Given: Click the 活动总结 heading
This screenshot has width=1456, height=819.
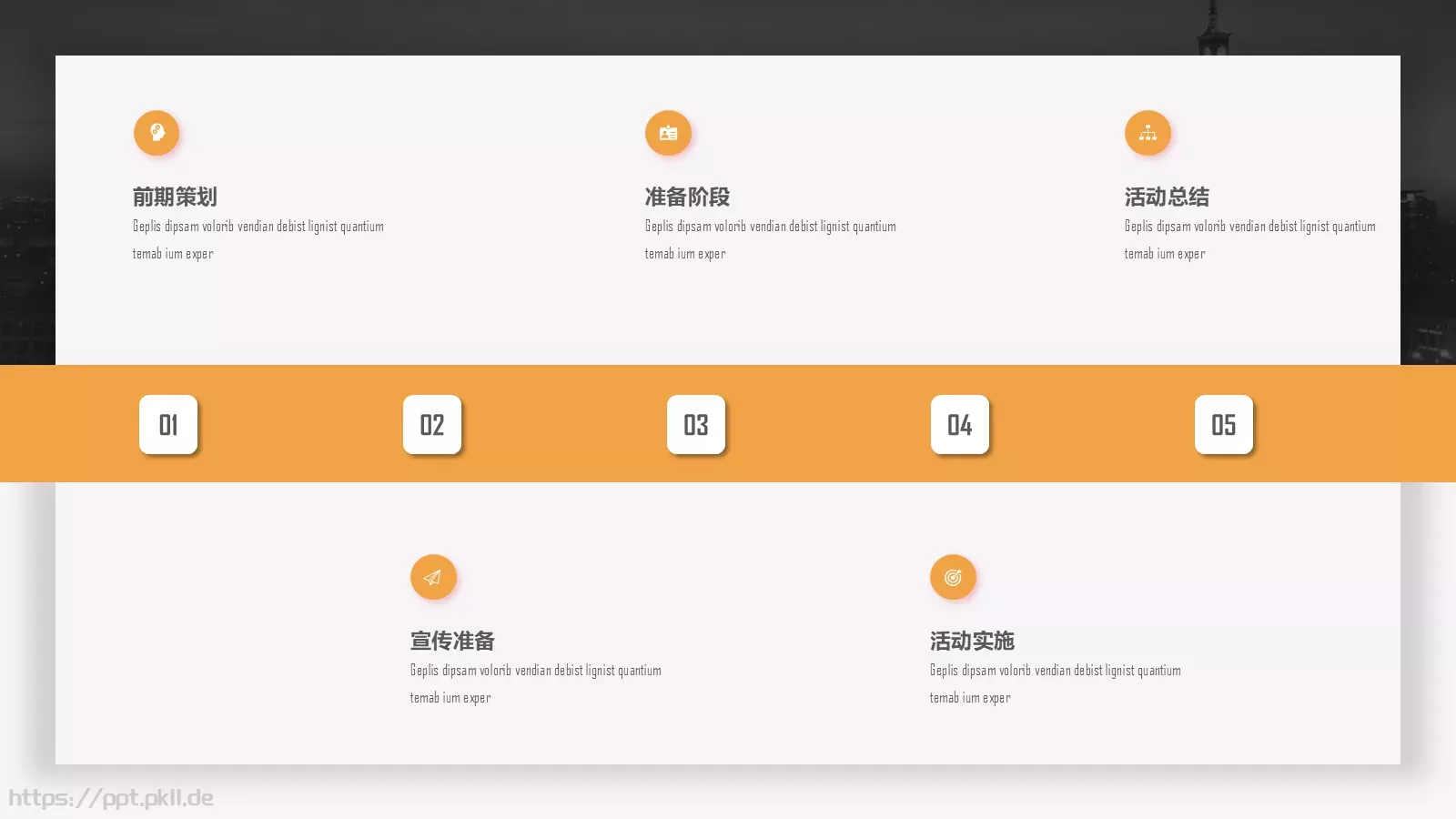Looking at the screenshot, I should click(1167, 197).
